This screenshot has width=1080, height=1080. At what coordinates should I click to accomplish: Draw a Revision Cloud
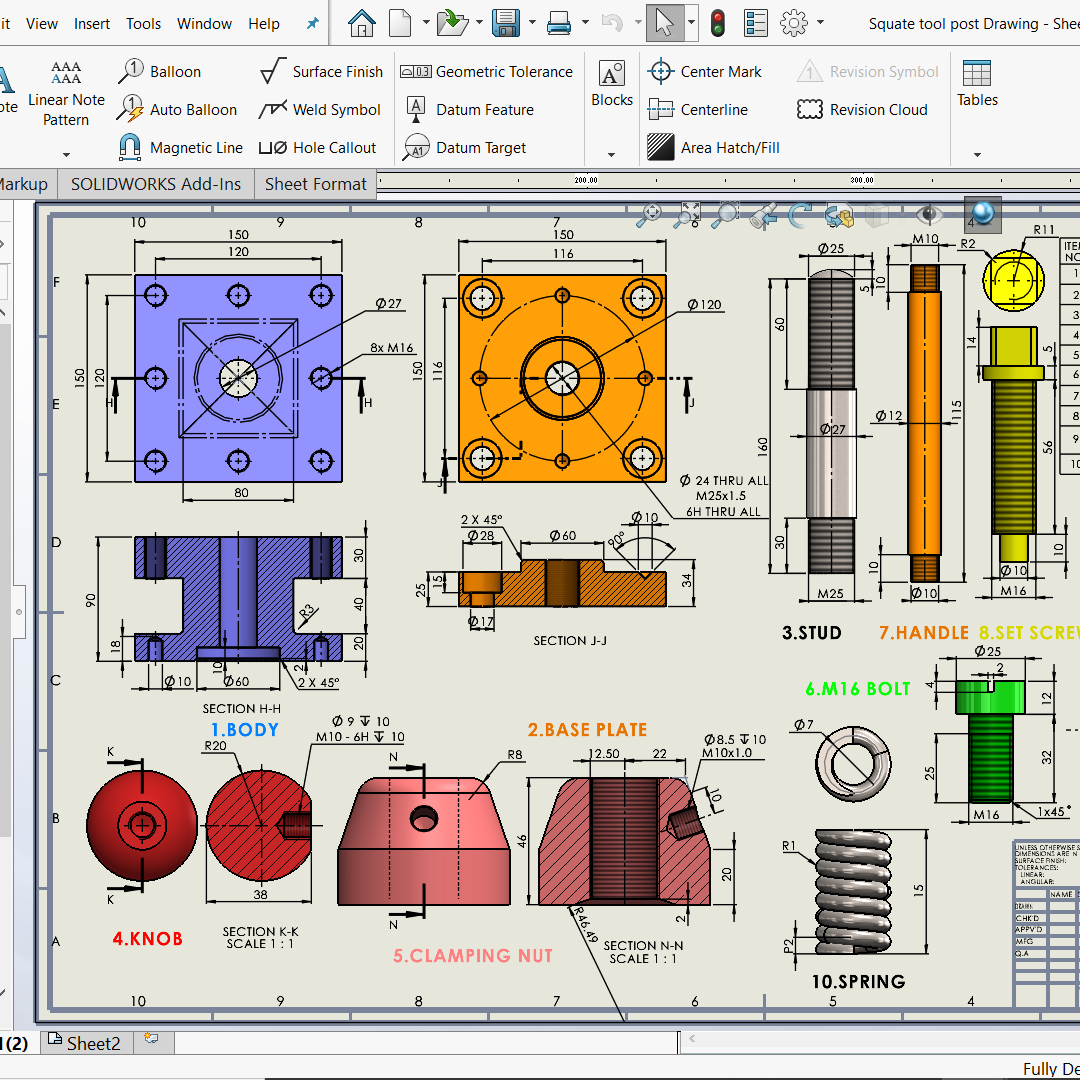(x=862, y=110)
